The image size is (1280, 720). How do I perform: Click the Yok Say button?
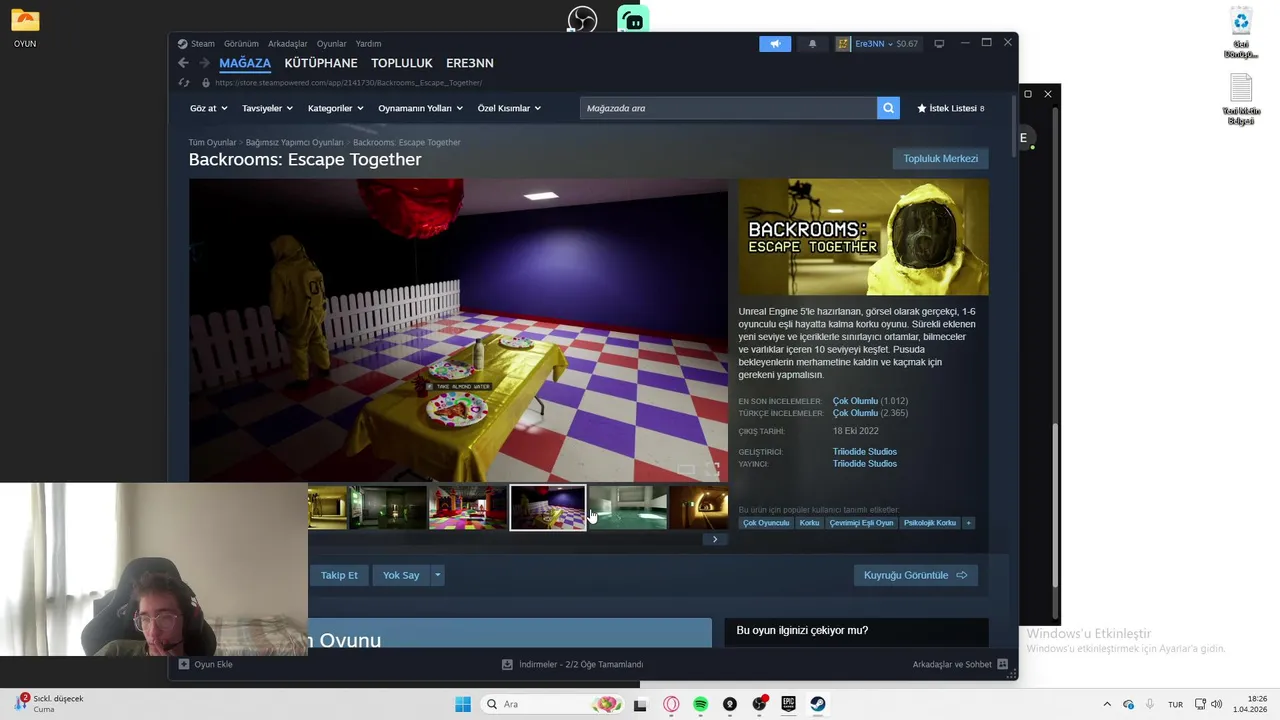tap(401, 575)
